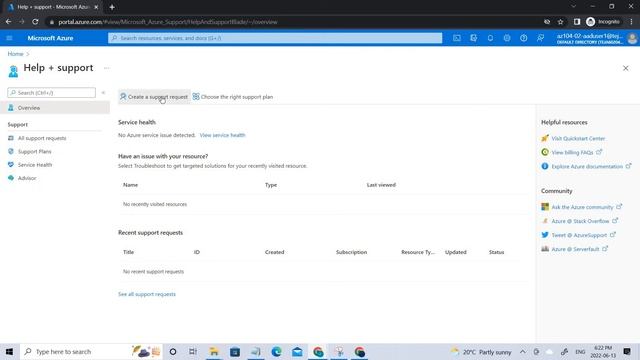Open the Notifications bell
Screen dimensions: 640x360
click(490, 38)
